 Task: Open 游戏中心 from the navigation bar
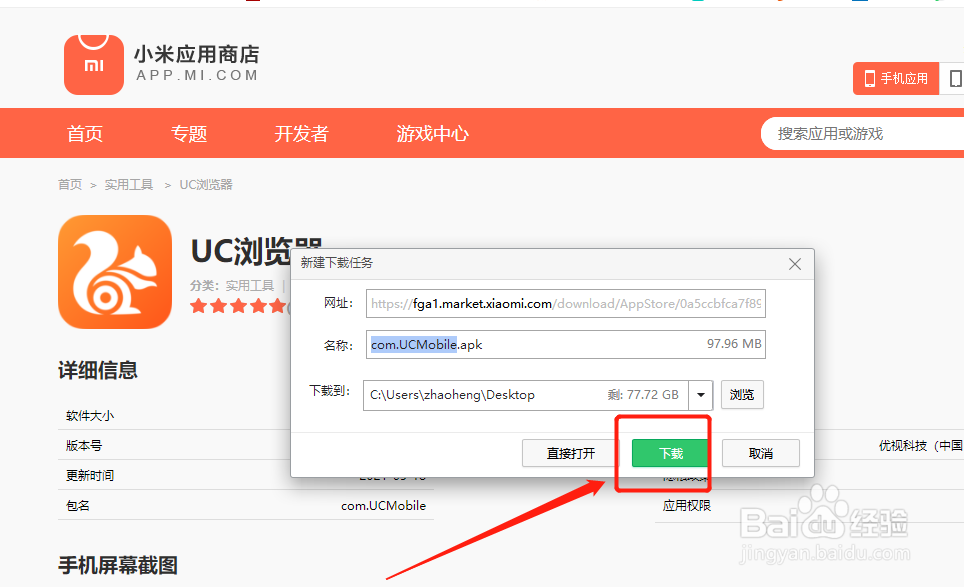[x=432, y=133]
